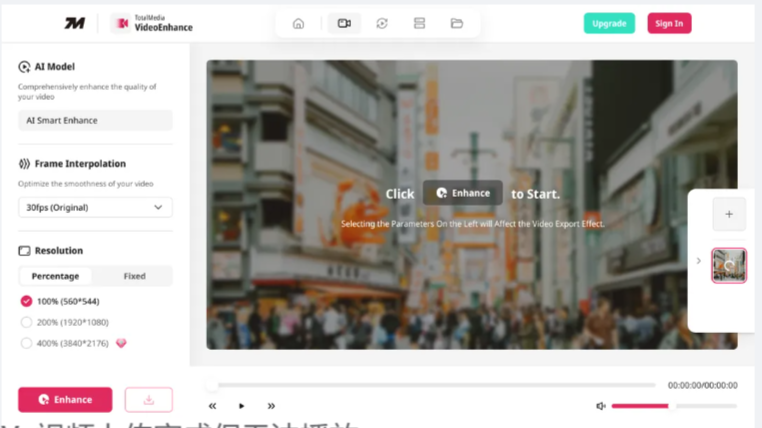
Task: Click the download export icon button
Action: coord(148,400)
